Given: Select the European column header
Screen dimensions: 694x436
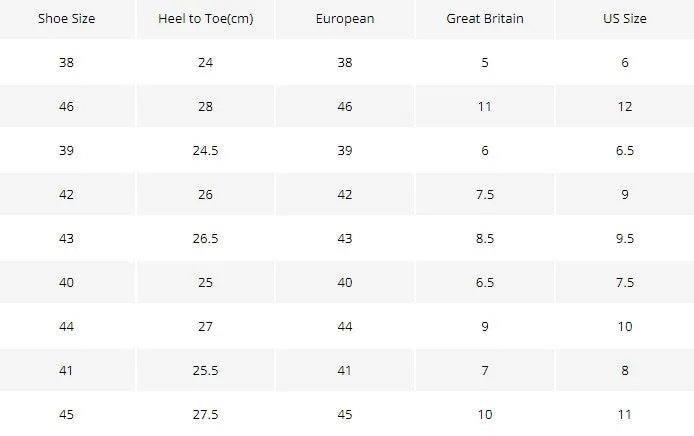Looking at the screenshot, I should tap(345, 19).
